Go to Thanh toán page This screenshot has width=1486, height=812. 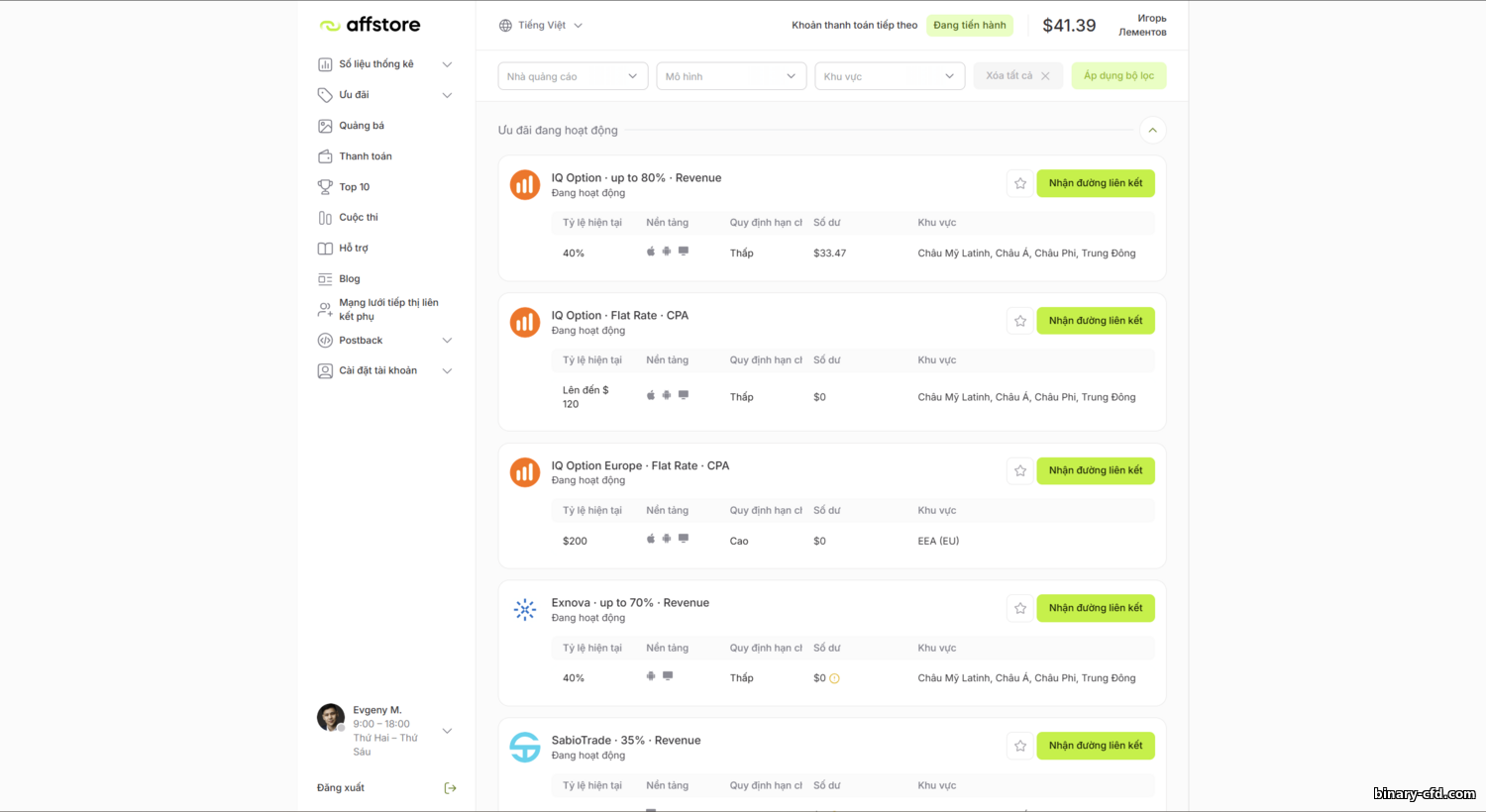click(x=366, y=156)
